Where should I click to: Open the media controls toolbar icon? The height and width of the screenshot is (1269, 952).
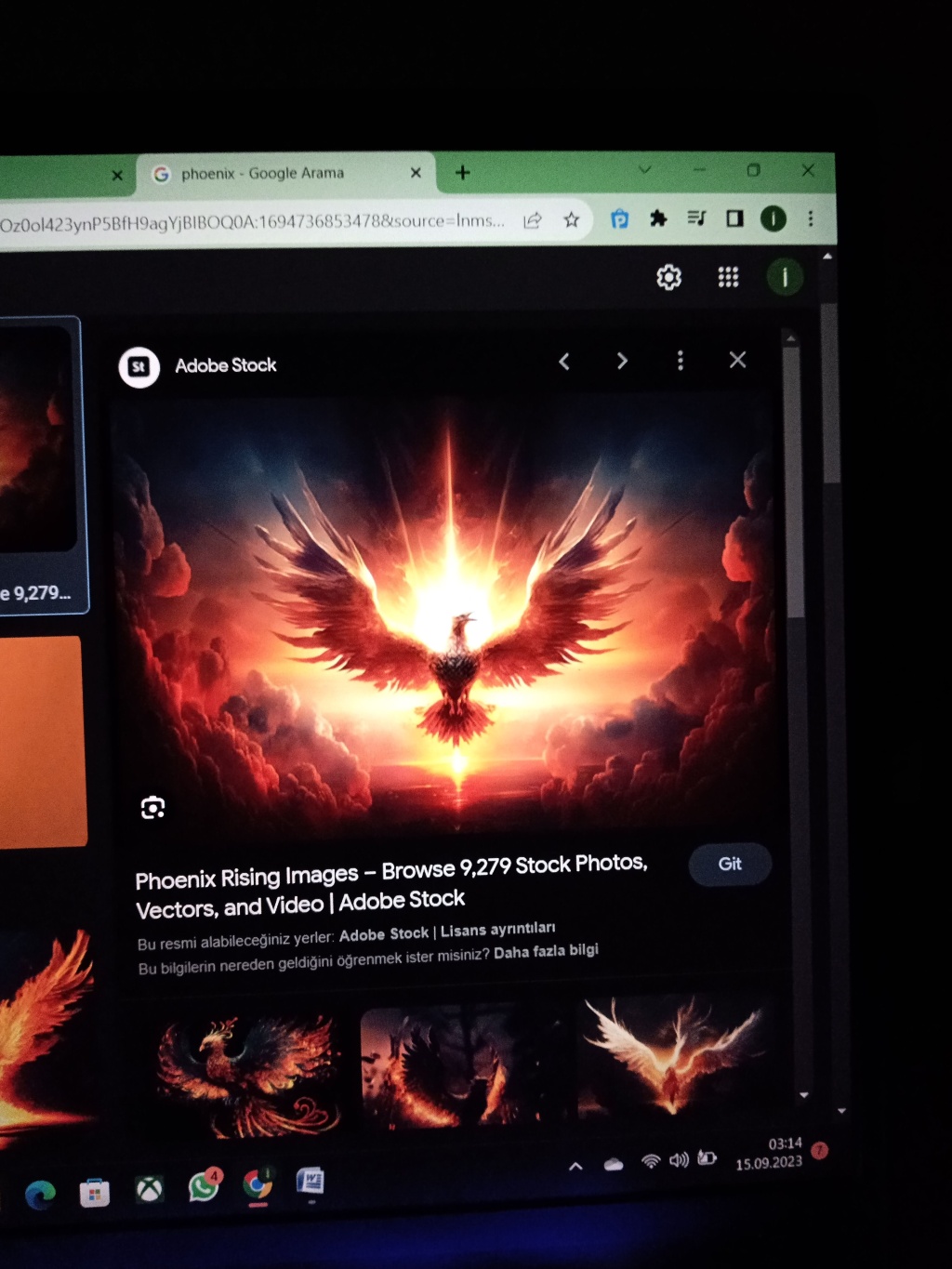pyautogui.click(x=696, y=218)
